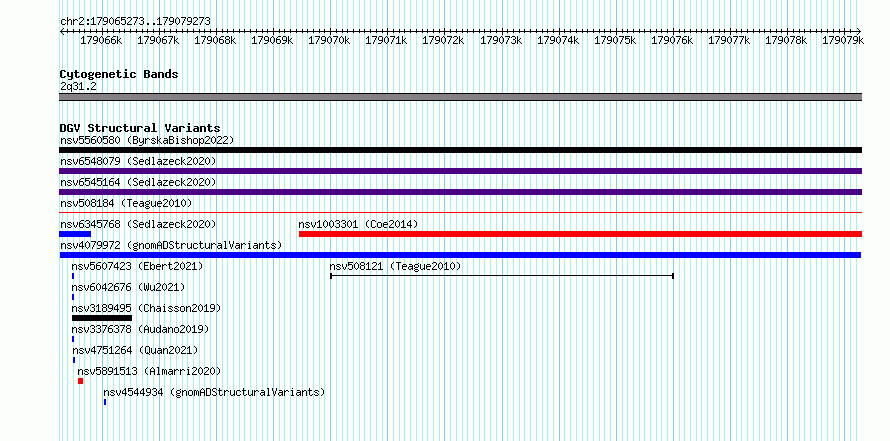Viewport: 890px width, 441px height.
Task: Select the purple nsv6545164 variant bar
Action: pos(460,192)
